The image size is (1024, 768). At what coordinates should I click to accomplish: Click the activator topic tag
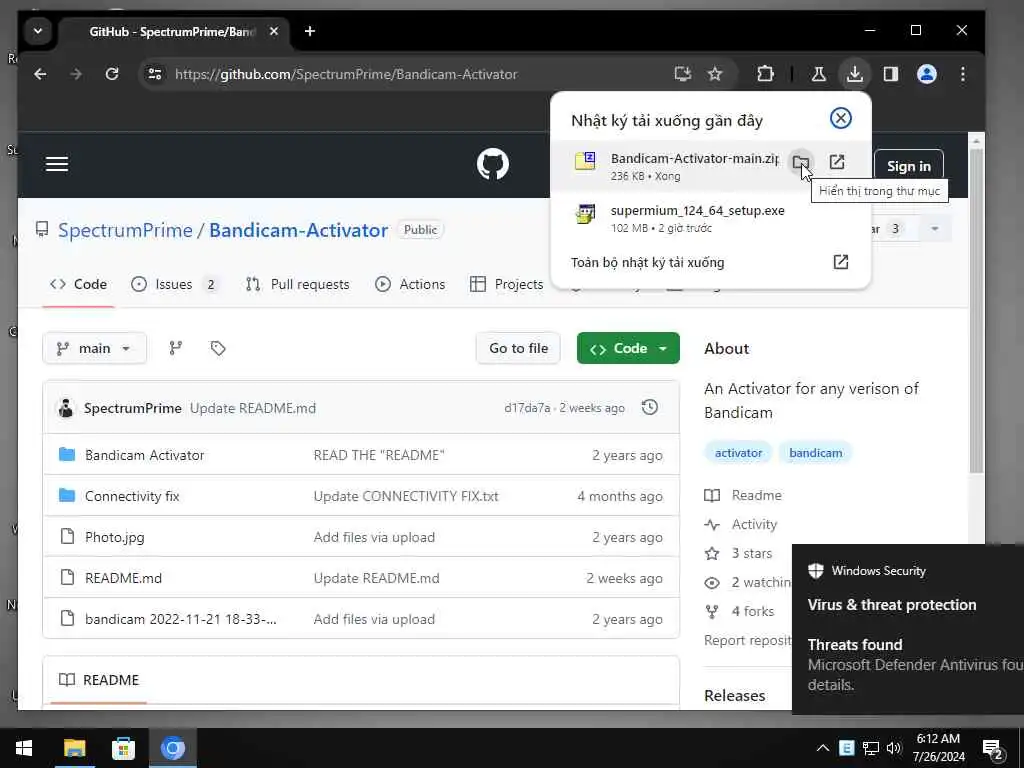tap(738, 453)
